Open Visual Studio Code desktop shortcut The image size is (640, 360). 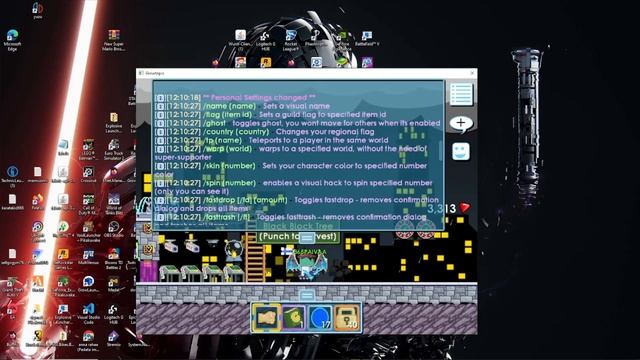88,313
